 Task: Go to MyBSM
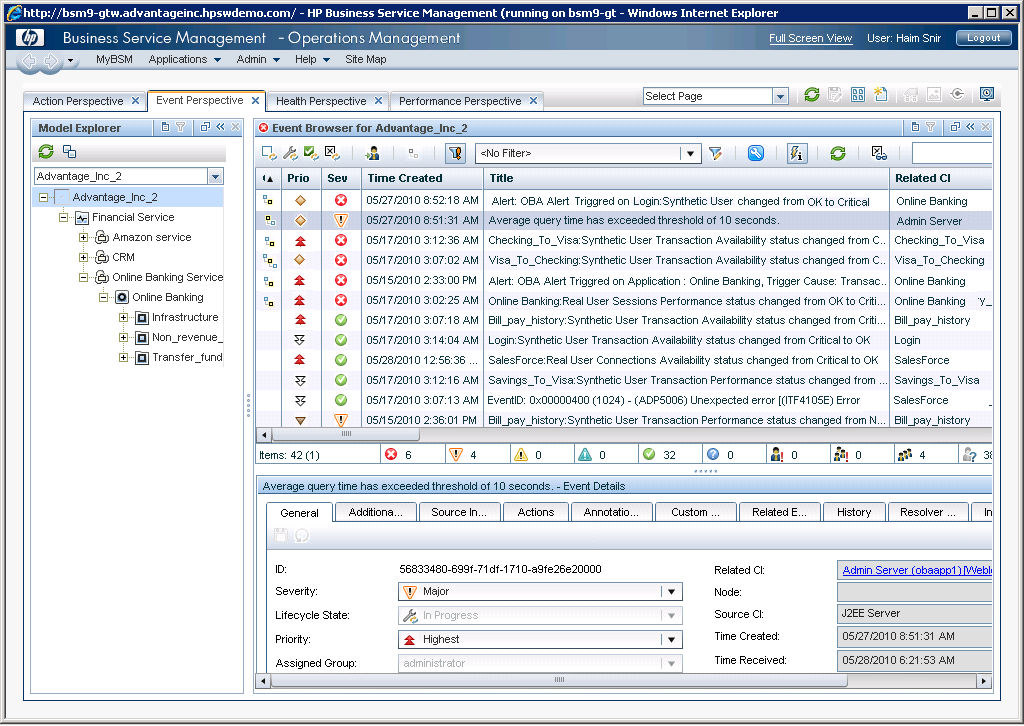click(x=114, y=59)
